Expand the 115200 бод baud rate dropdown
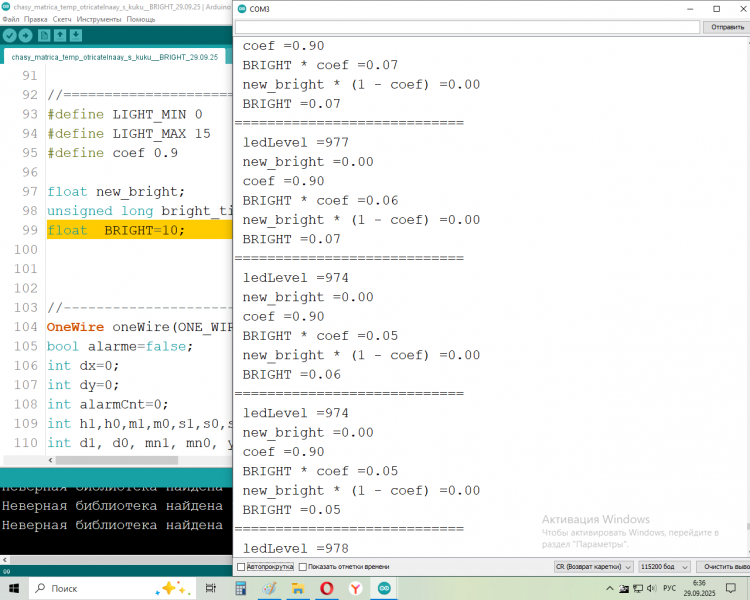The width and height of the screenshot is (750, 600). 663,567
